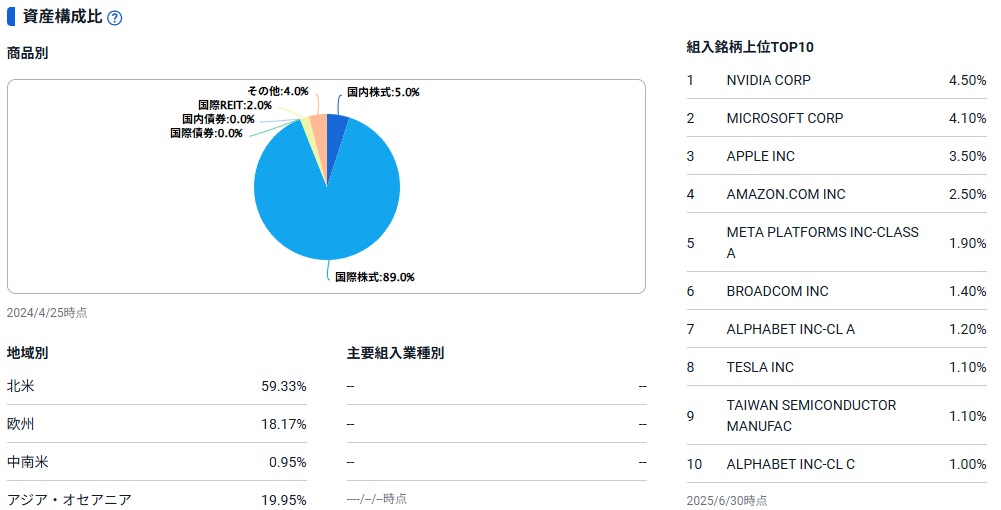Click the salmon その他 pie slice

click(x=318, y=126)
